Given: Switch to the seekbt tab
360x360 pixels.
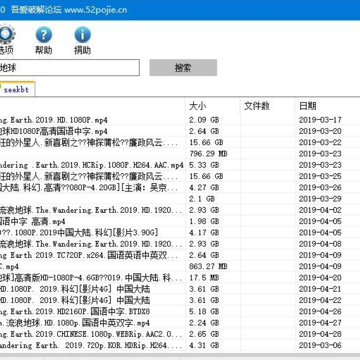Looking at the screenshot, I should pos(17,89).
